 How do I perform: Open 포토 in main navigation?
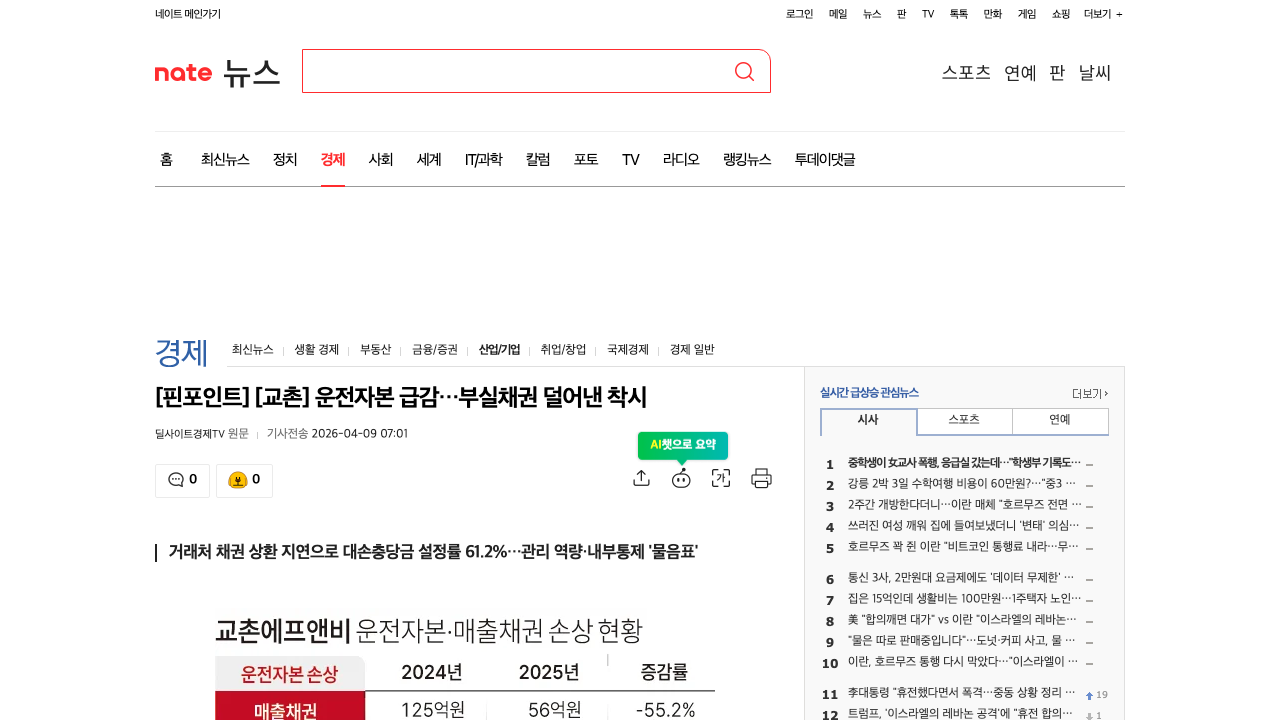(x=586, y=159)
